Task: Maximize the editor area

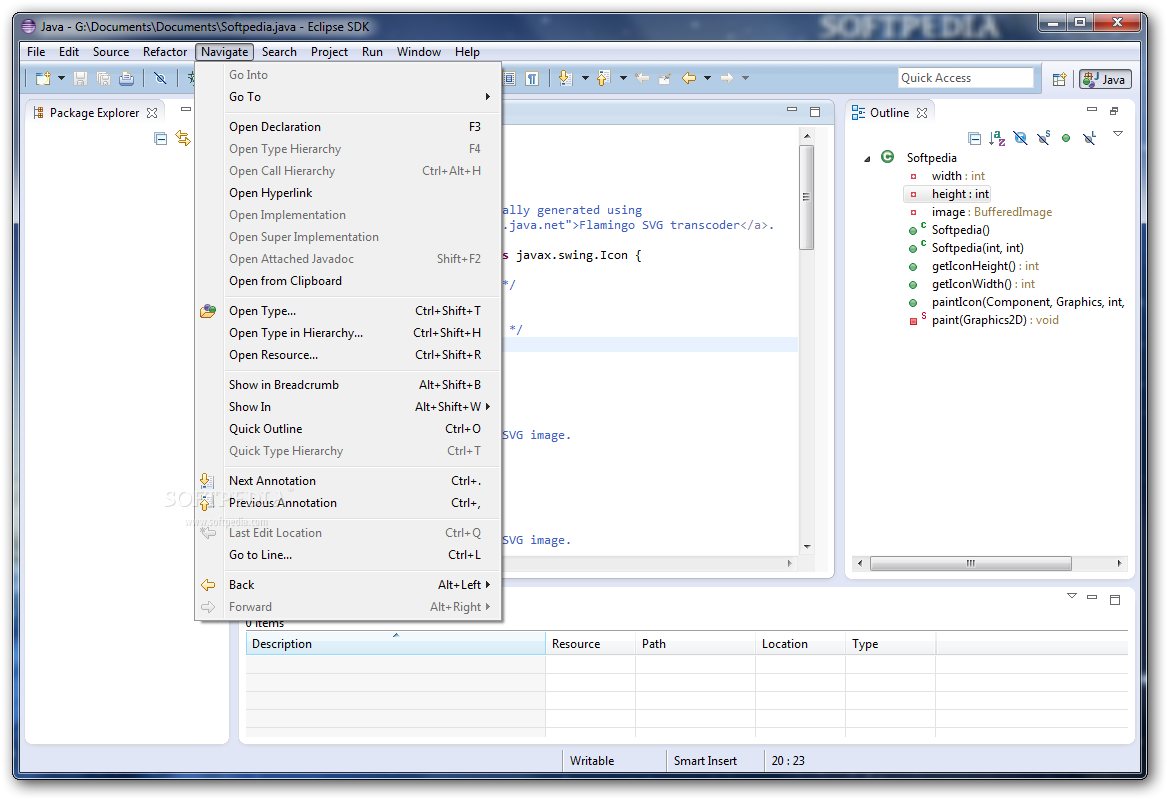Action: 815,112
